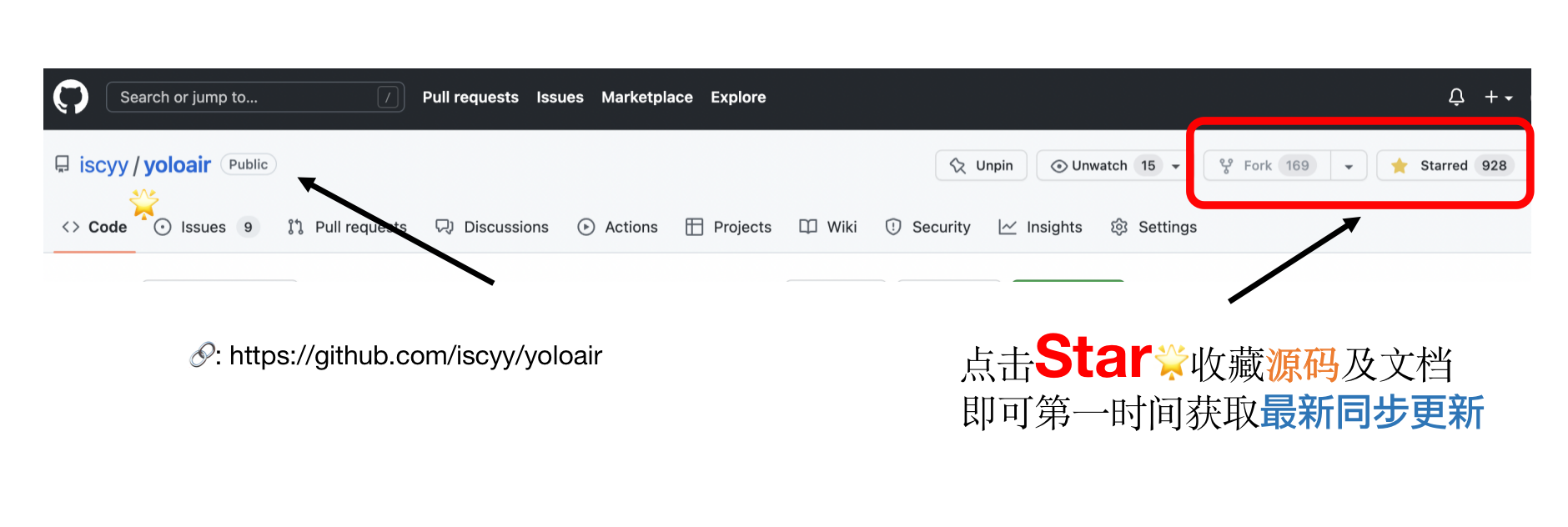Unpin the repository
The height and width of the screenshot is (527, 1568).
tap(982, 165)
